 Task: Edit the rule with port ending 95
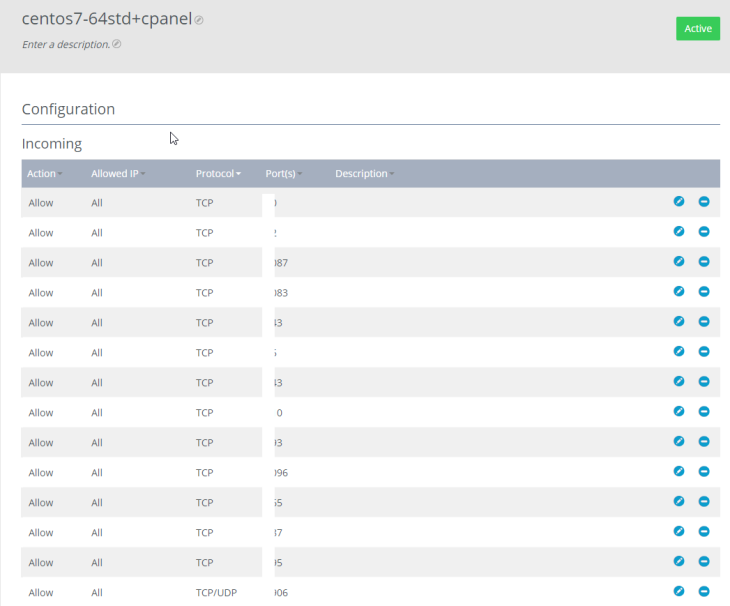pos(679,561)
